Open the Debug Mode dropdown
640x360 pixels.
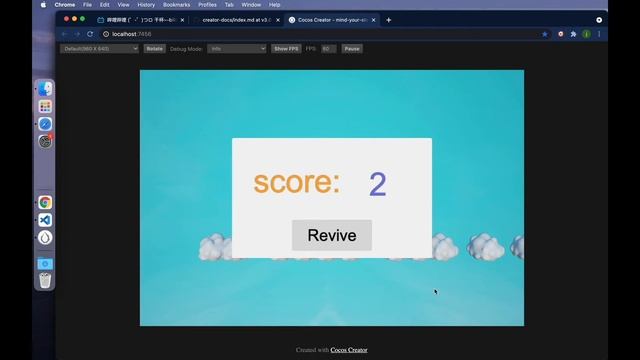coord(237,49)
